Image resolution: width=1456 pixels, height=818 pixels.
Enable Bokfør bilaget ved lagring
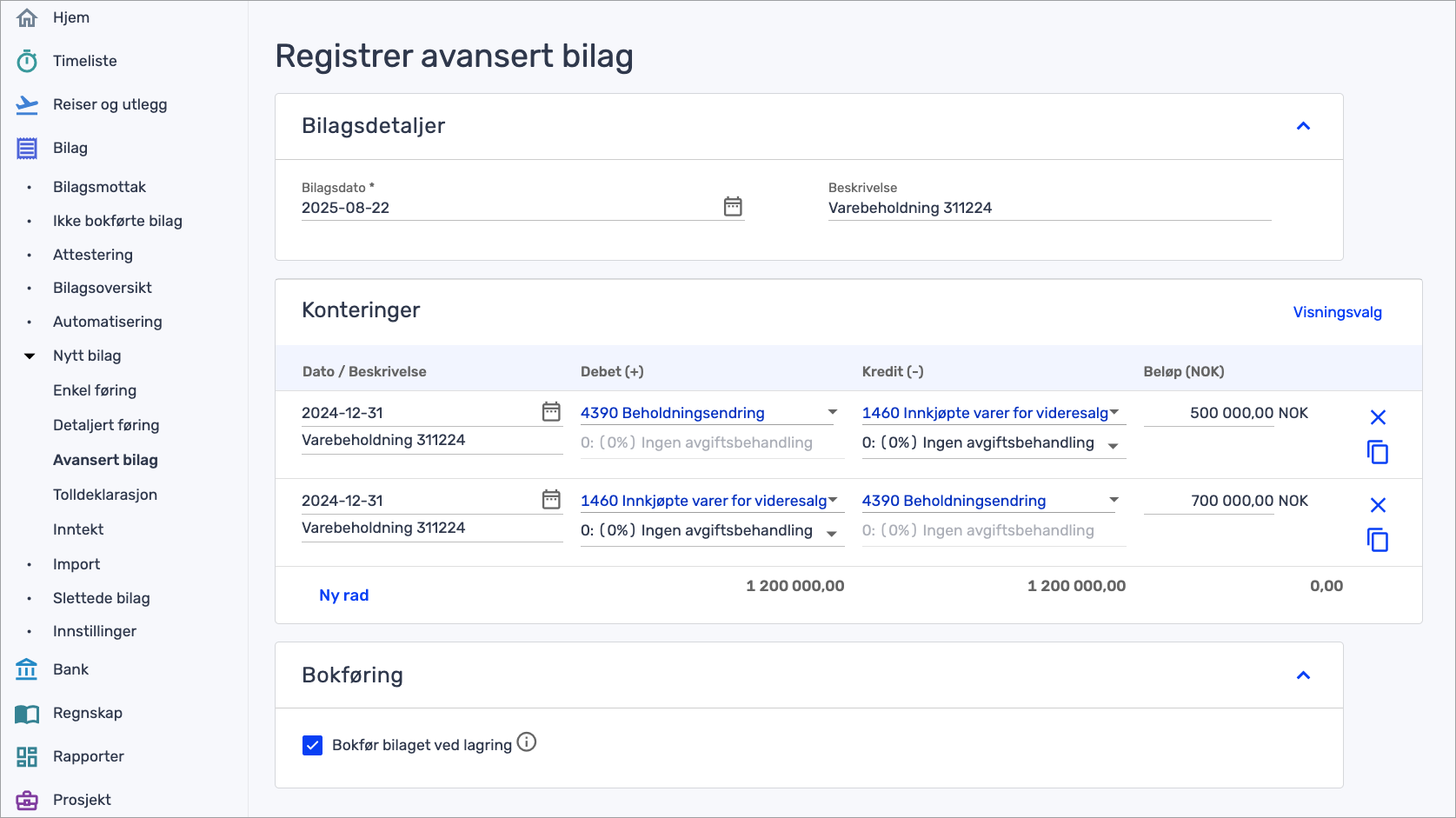tap(312, 745)
